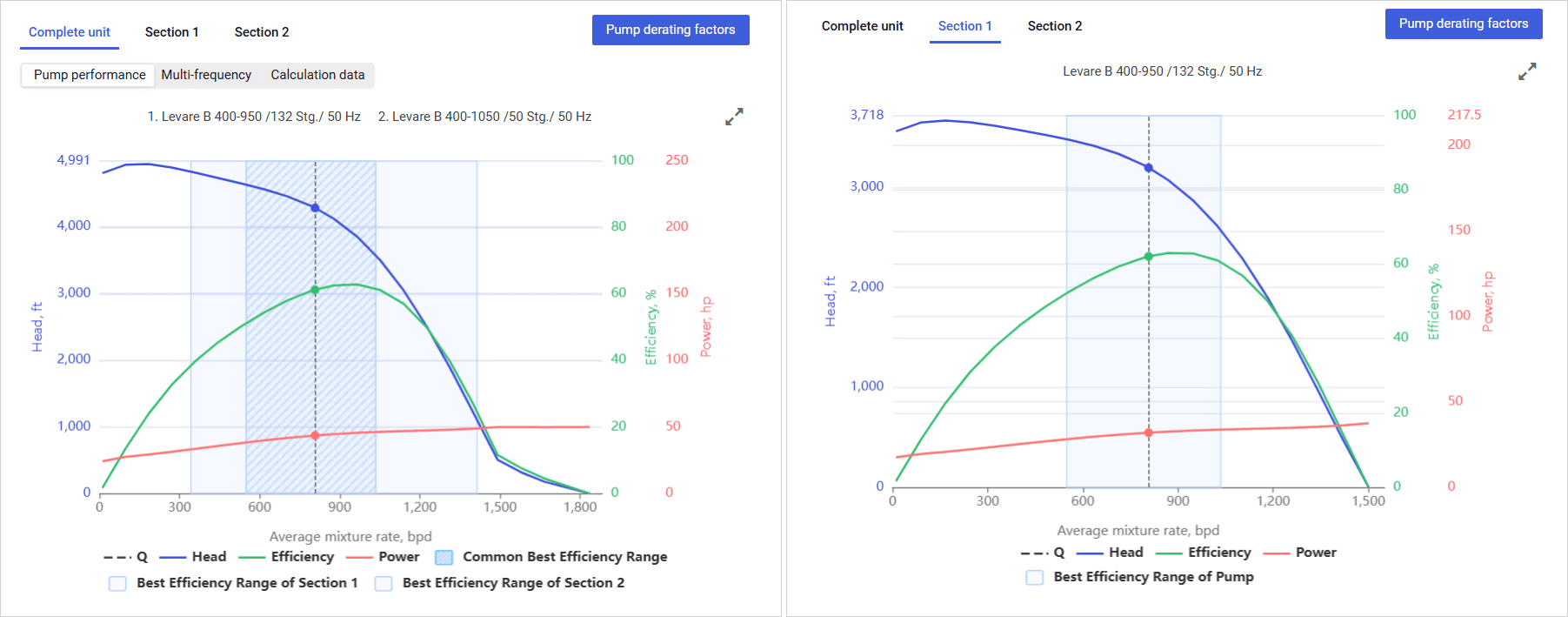Click left Pump derating factors button
Screen dimensions: 1568x617
click(x=671, y=30)
